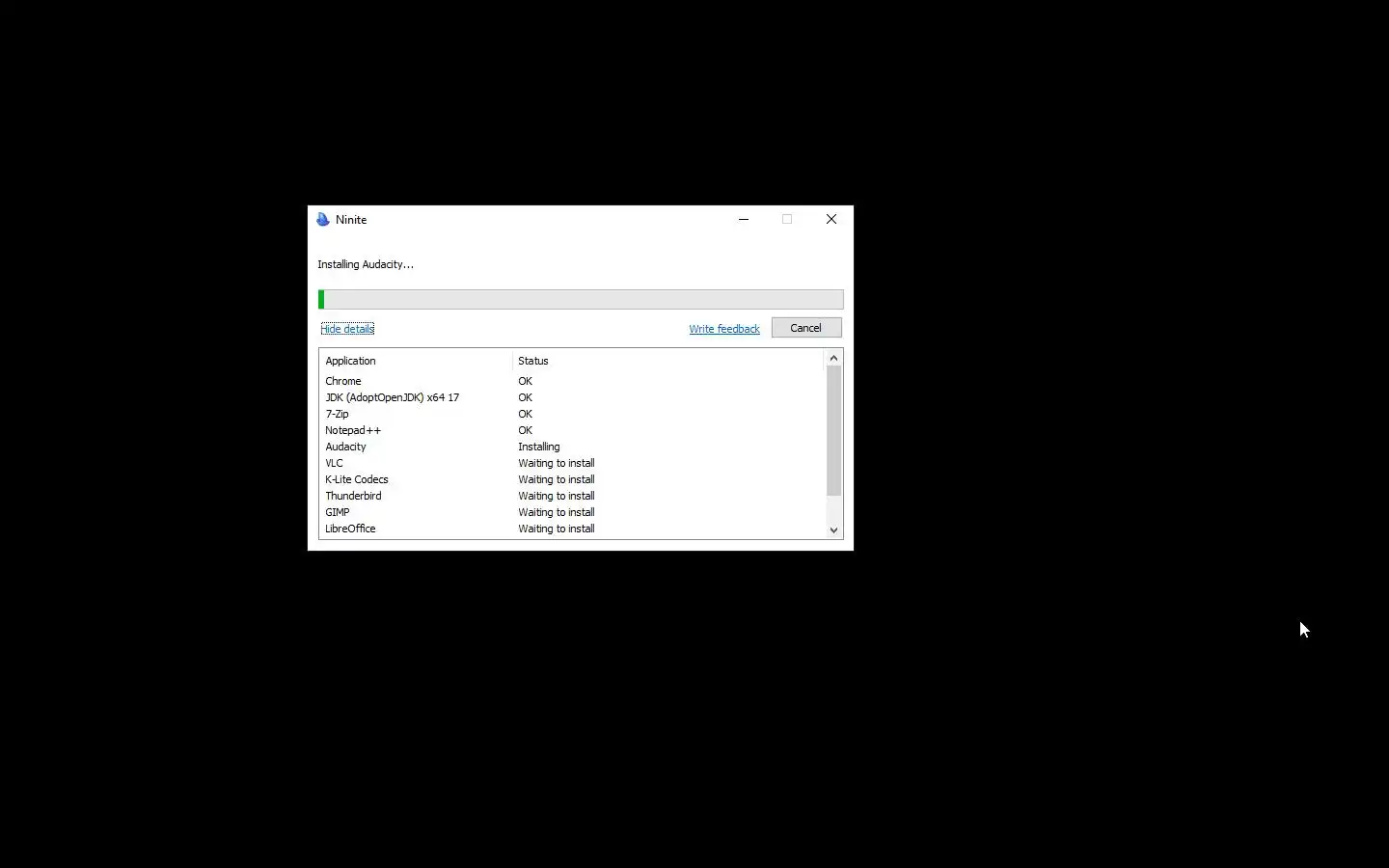Click the scrollbar up arrow
The width and height of the screenshot is (1389, 868).
tap(834, 358)
